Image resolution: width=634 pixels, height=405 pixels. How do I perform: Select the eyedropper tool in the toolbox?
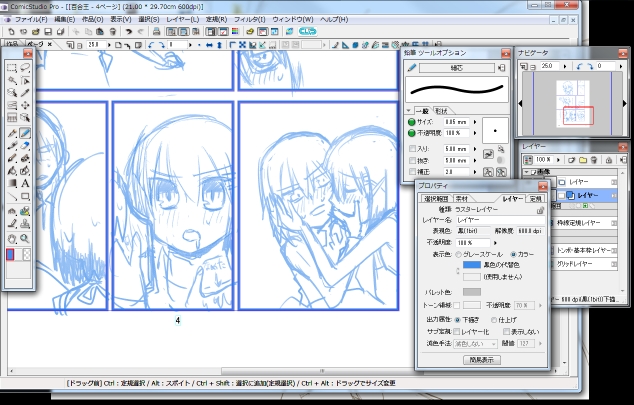(25, 93)
